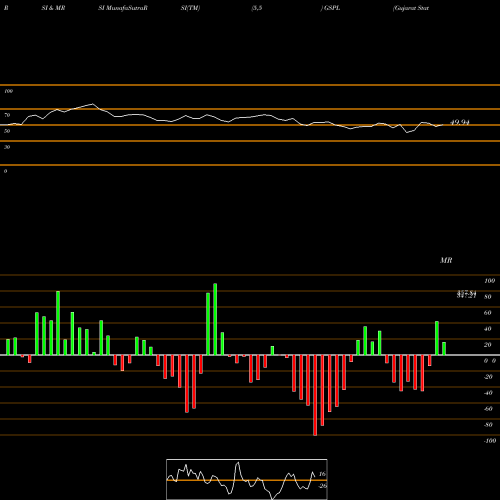This screenshot has width=500, height=500.
Task: Click the '-20' label on MR axis
Action: (x=488, y=377)
